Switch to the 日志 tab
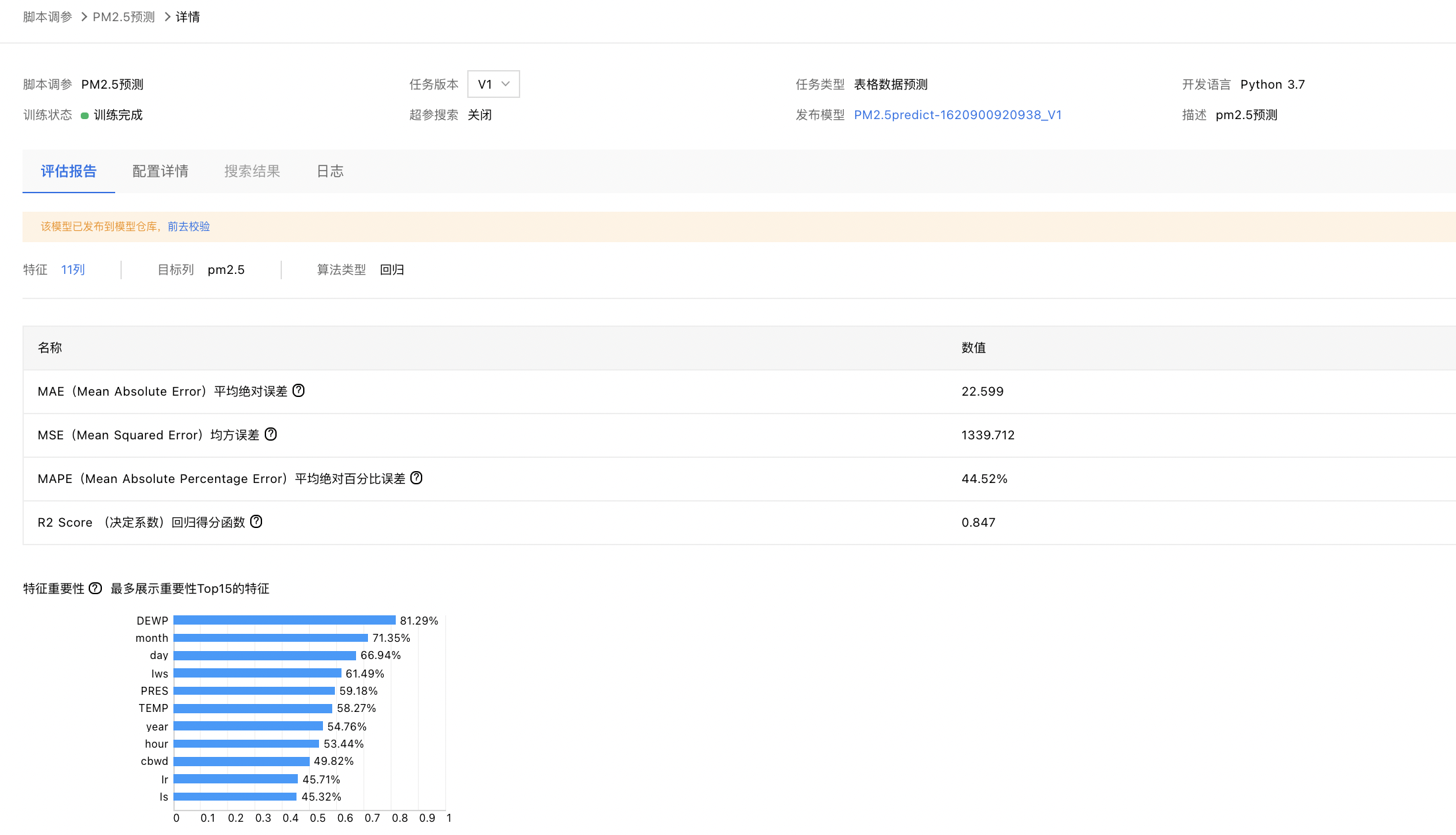 coord(330,171)
